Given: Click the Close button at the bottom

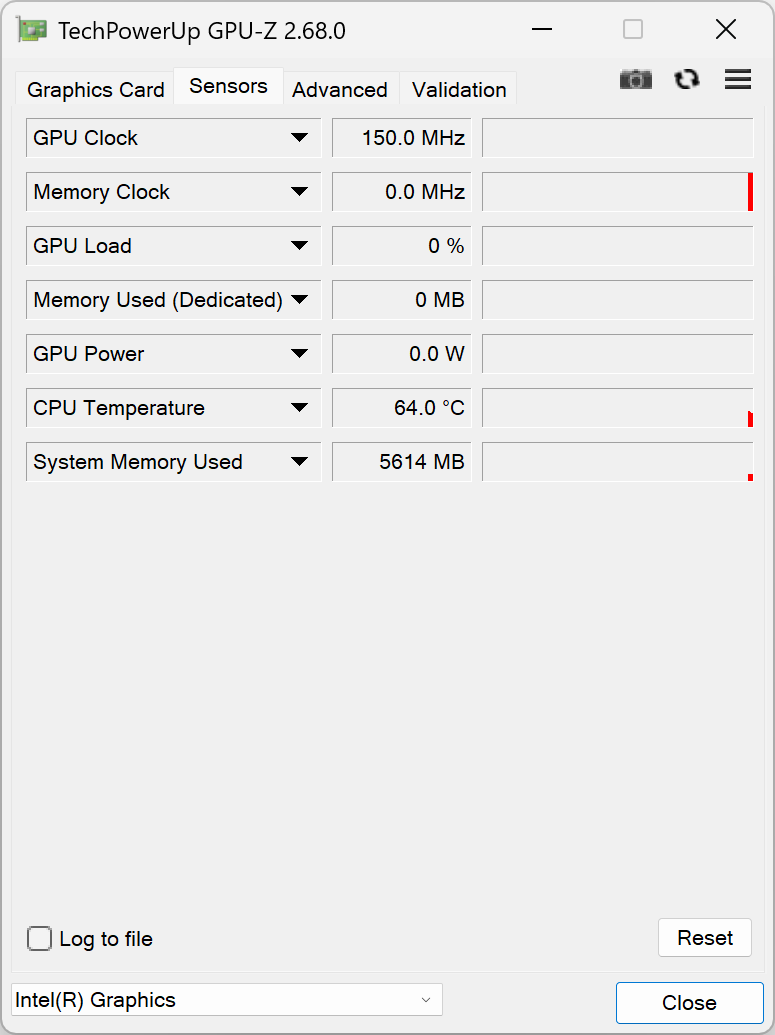Looking at the screenshot, I should (x=689, y=1003).
